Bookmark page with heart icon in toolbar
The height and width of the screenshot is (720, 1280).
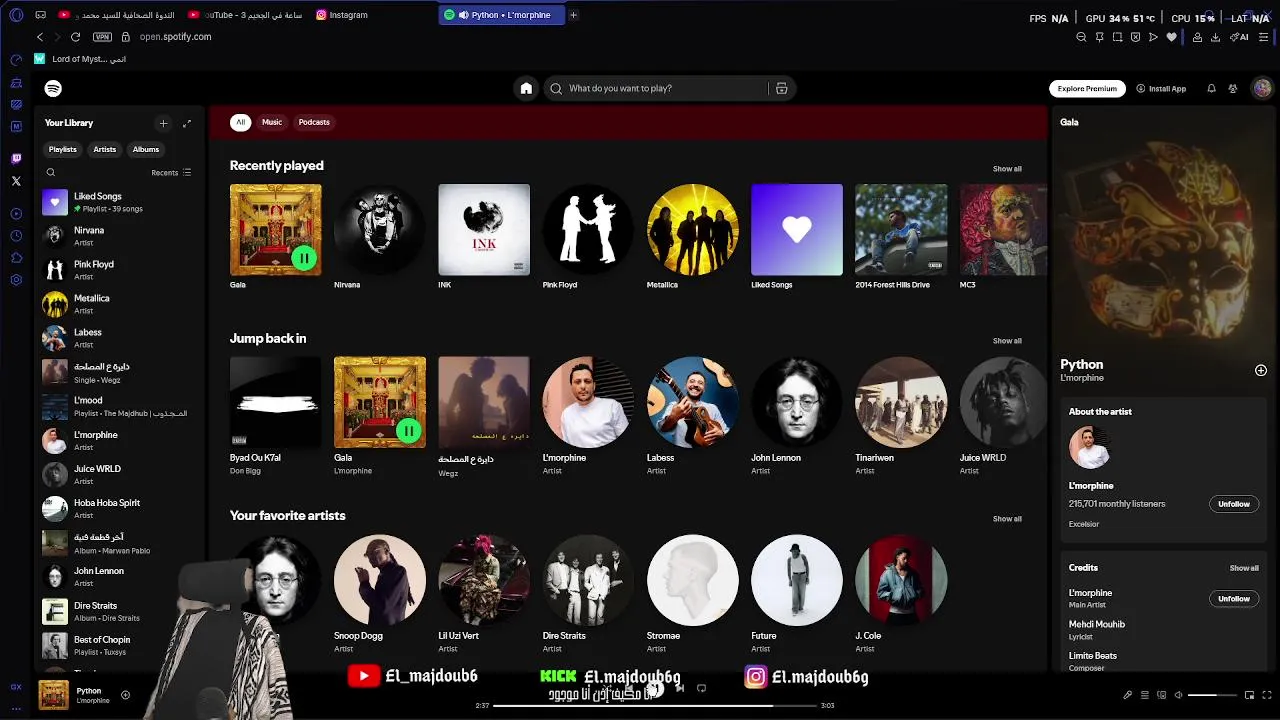click(1172, 37)
